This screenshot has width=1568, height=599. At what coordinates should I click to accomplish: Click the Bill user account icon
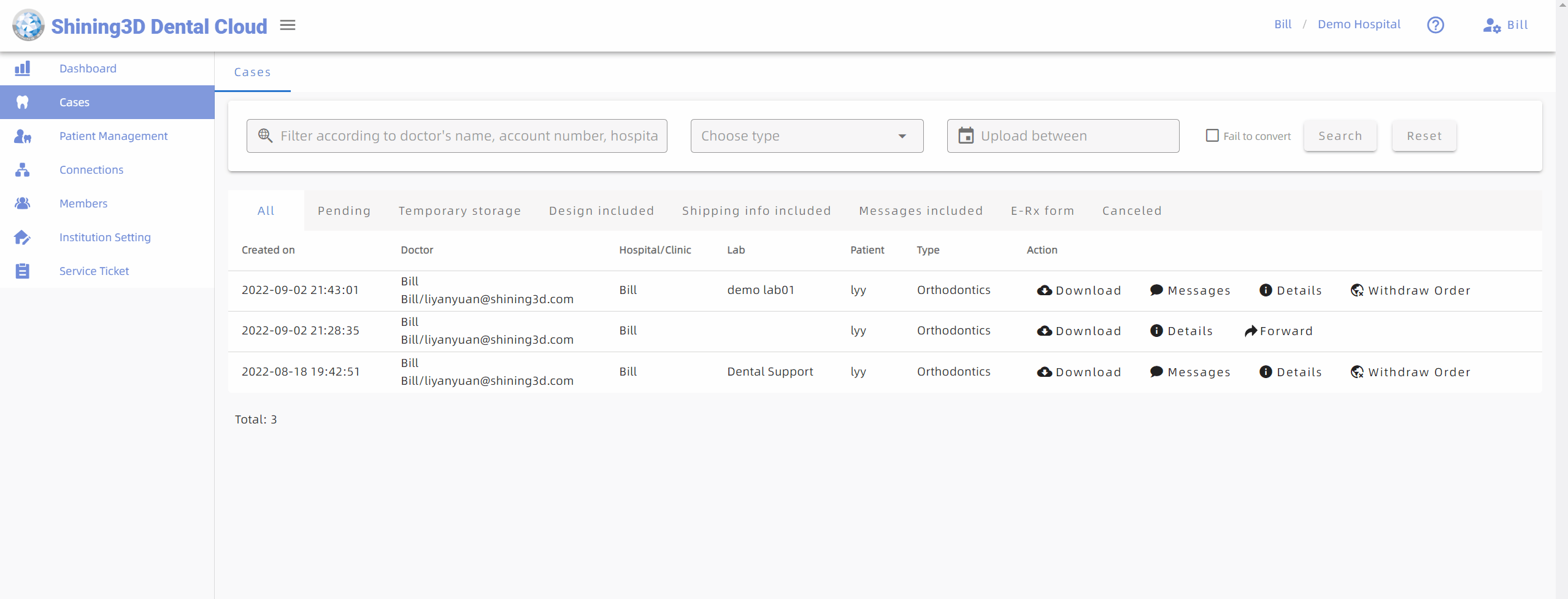pyautogui.click(x=1491, y=25)
